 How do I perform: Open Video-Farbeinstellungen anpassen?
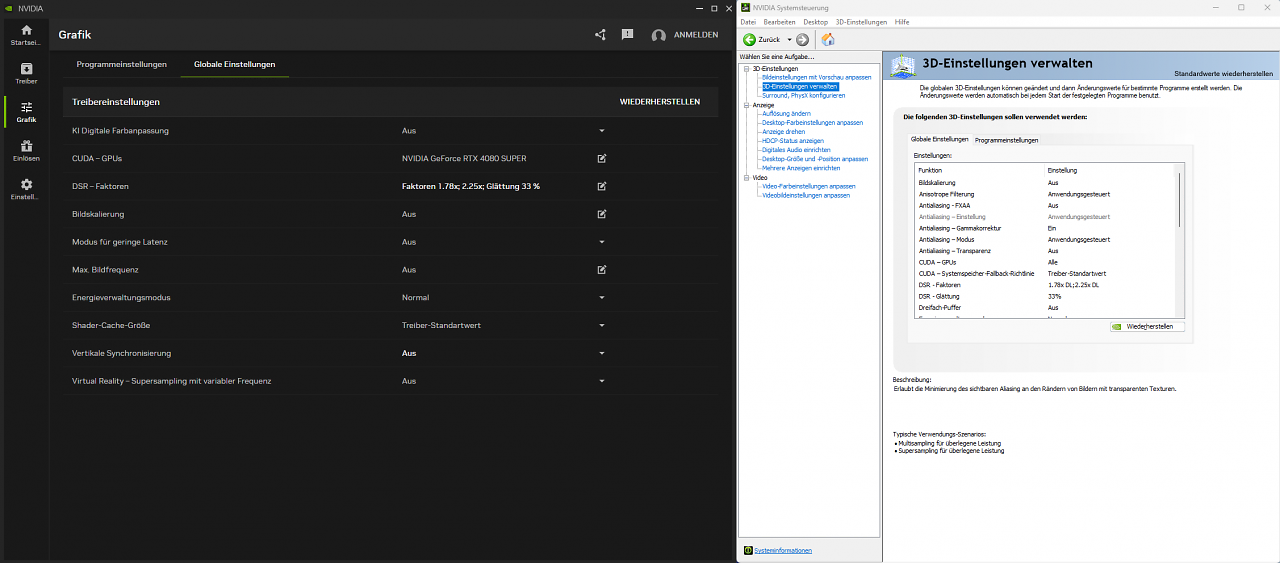click(x=808, y=186)
